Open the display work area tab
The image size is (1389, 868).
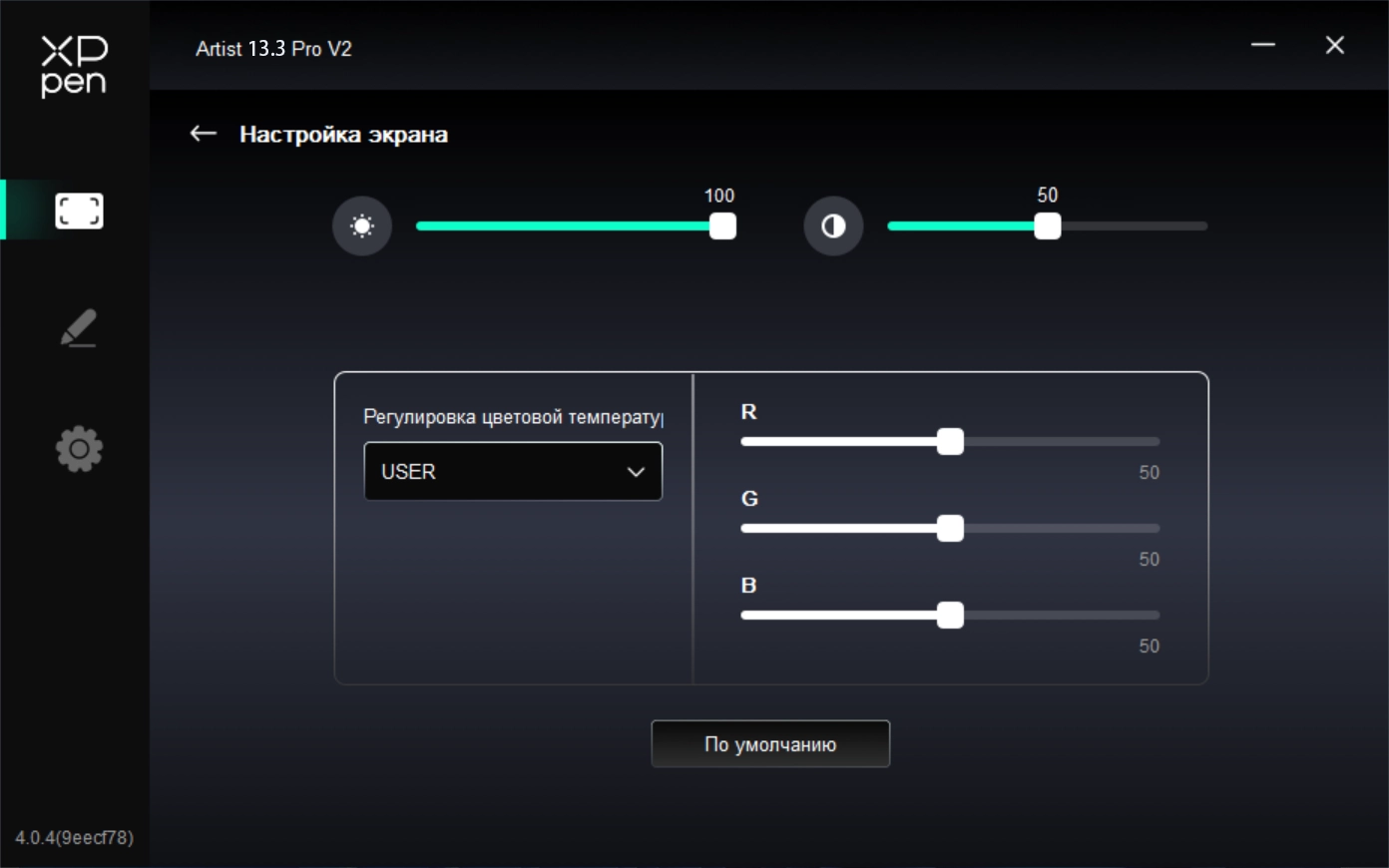coord(79,211)
